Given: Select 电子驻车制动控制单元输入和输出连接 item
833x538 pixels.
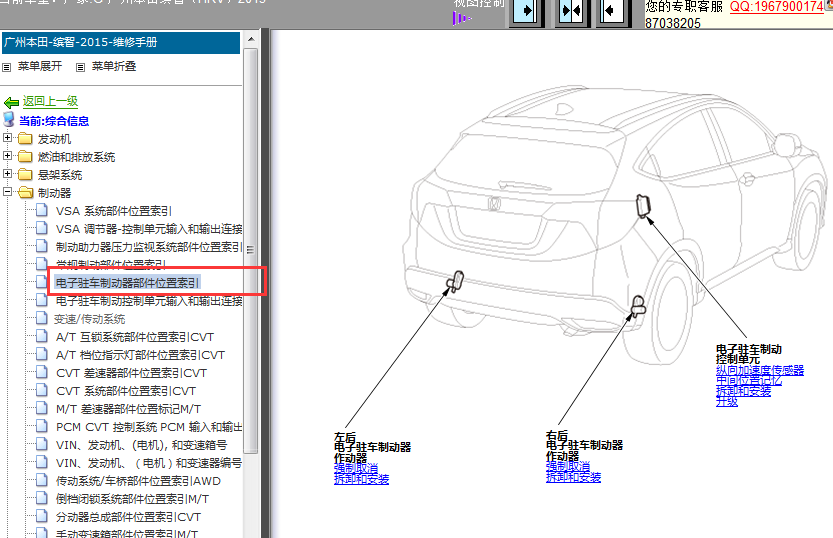Looking at the screenshot, I should [149, 301].
